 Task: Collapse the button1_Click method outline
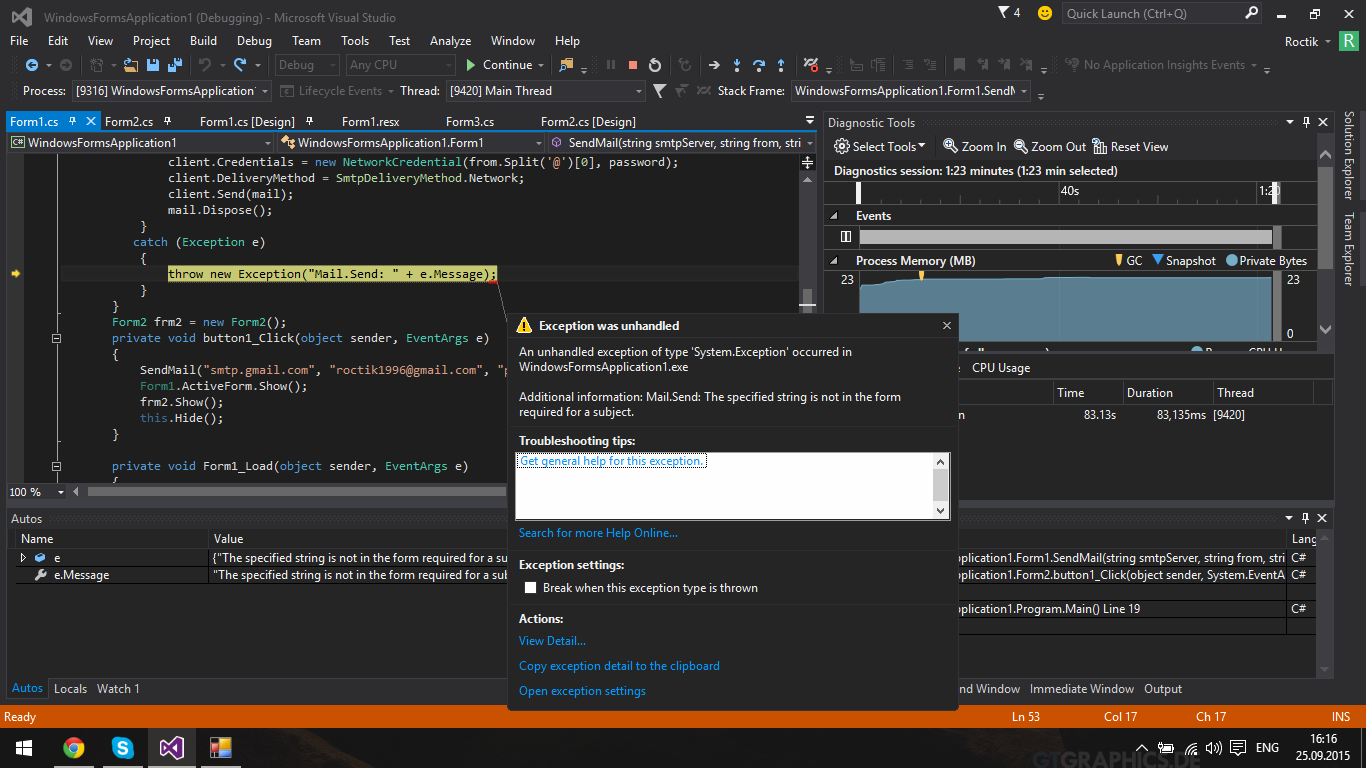(x=56, y=338)
